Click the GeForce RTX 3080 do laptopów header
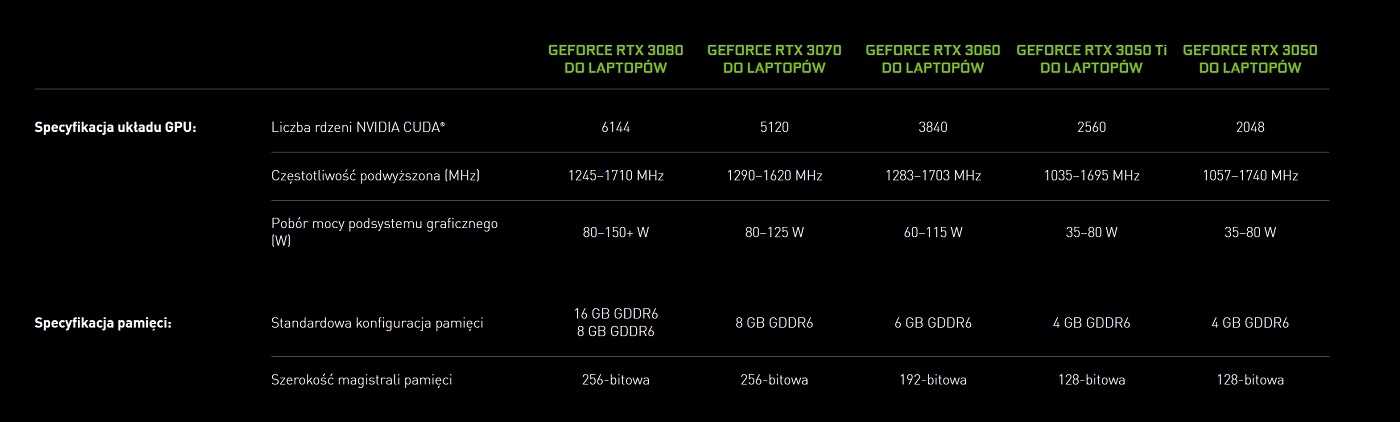The image size is (1400, 422). (616, 59)
